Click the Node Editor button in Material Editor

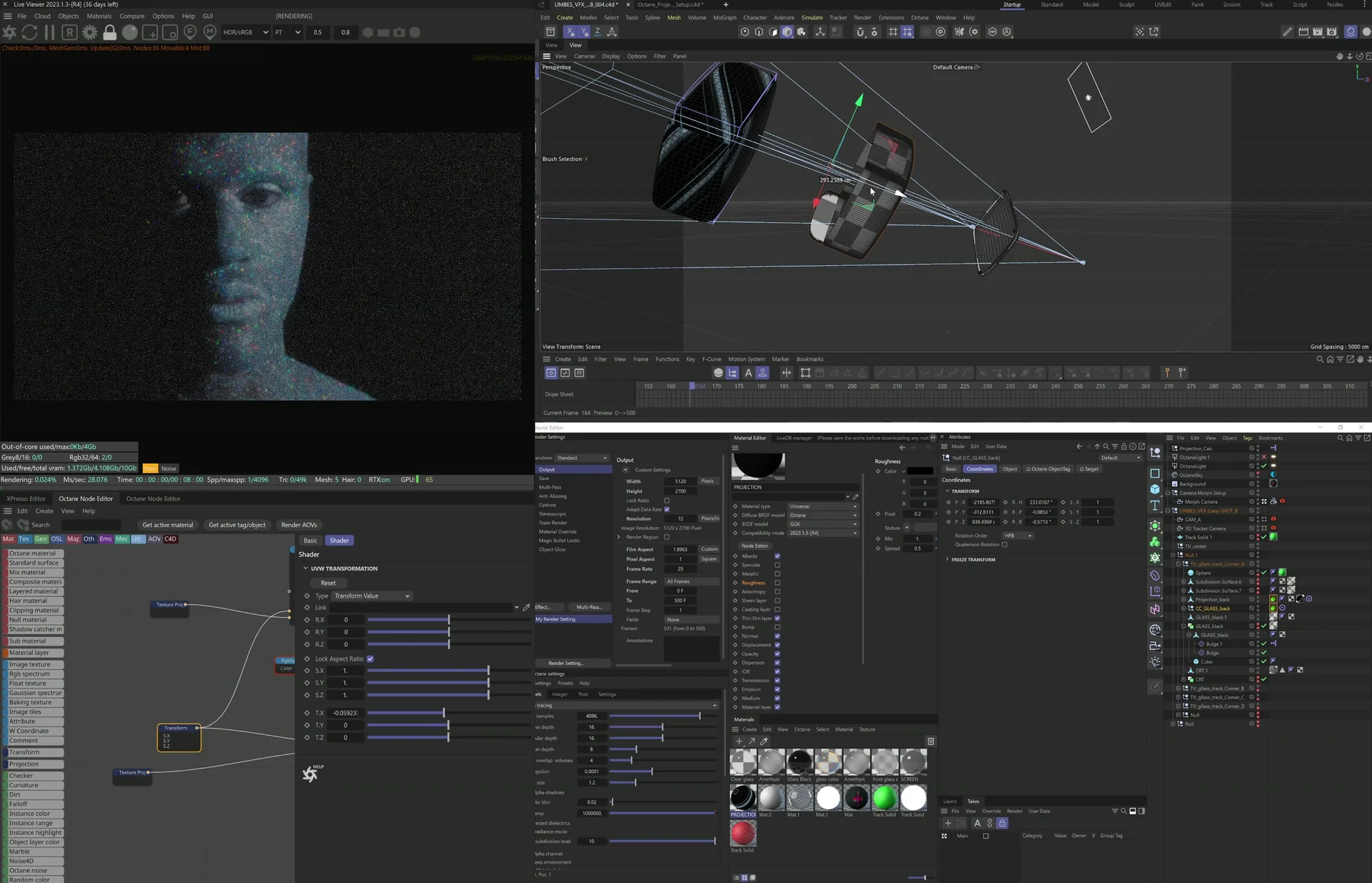[x=755, y=546]
